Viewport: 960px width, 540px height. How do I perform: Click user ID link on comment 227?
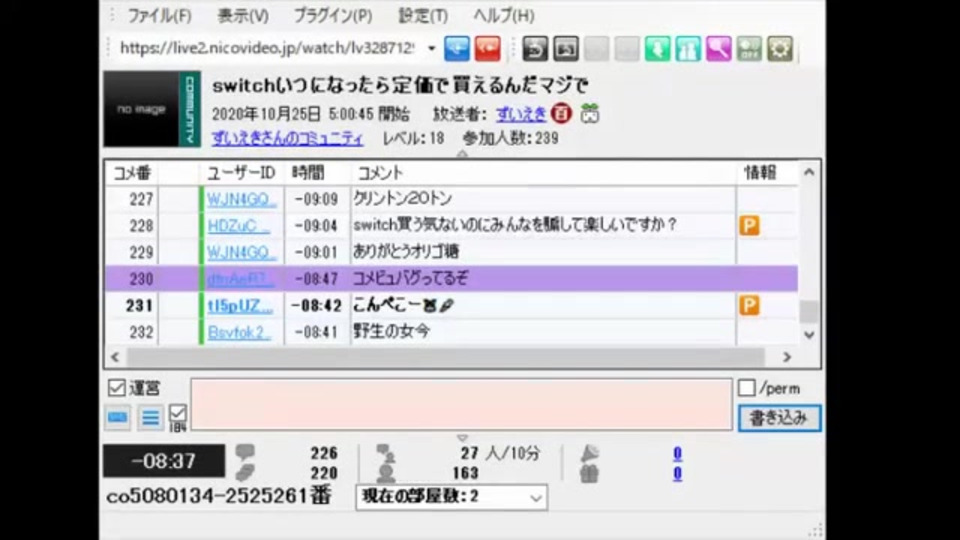point(242,199)
